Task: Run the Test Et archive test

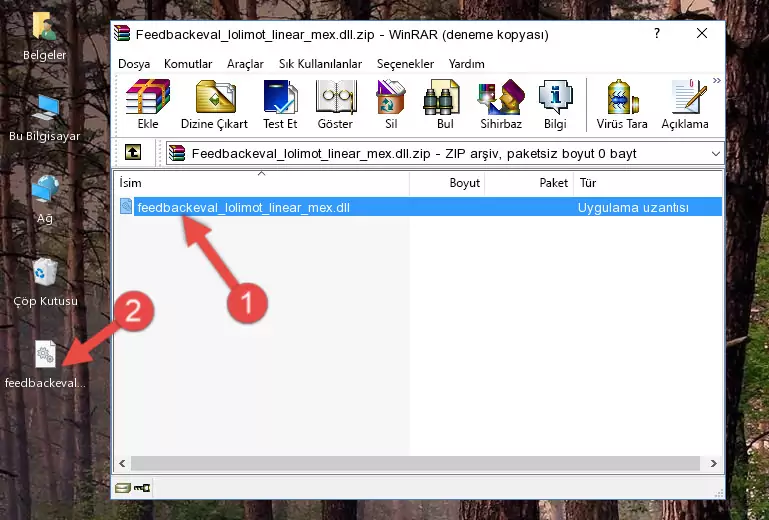Action: (280, 104)
